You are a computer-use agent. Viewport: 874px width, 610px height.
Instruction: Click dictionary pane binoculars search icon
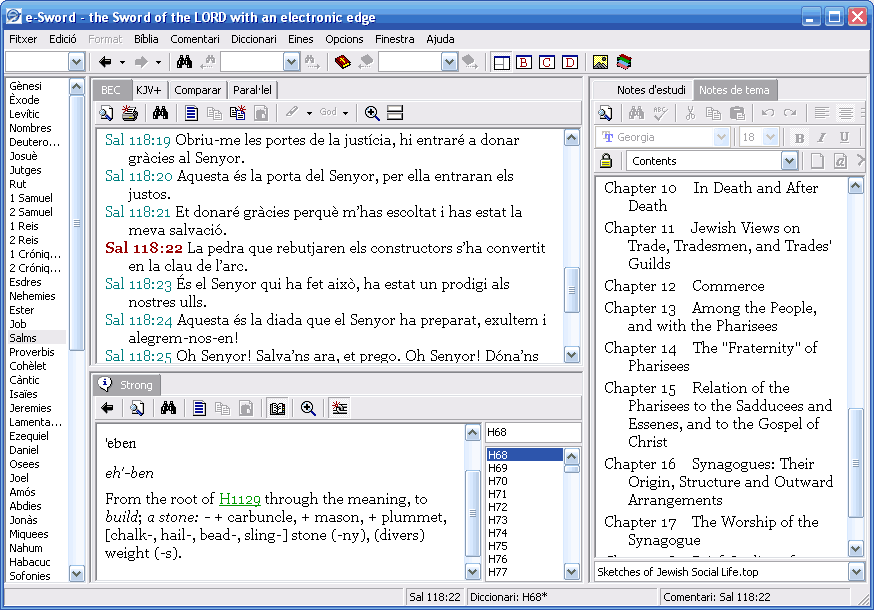point(168,408)
